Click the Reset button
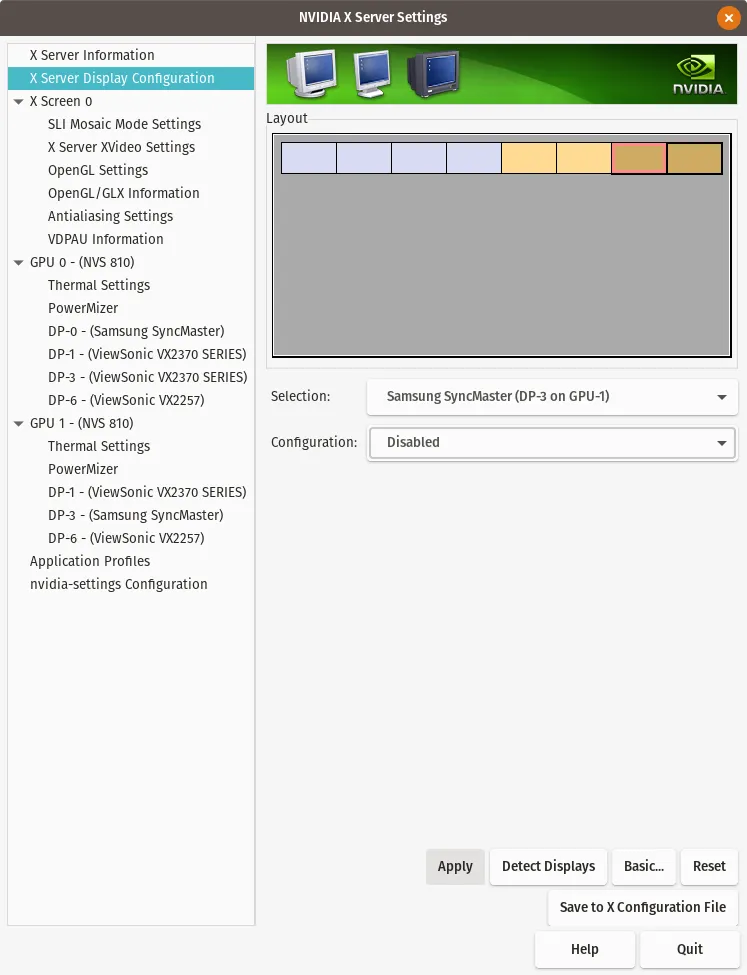Viewport: 747px width, 975px height. click(709, 866)
